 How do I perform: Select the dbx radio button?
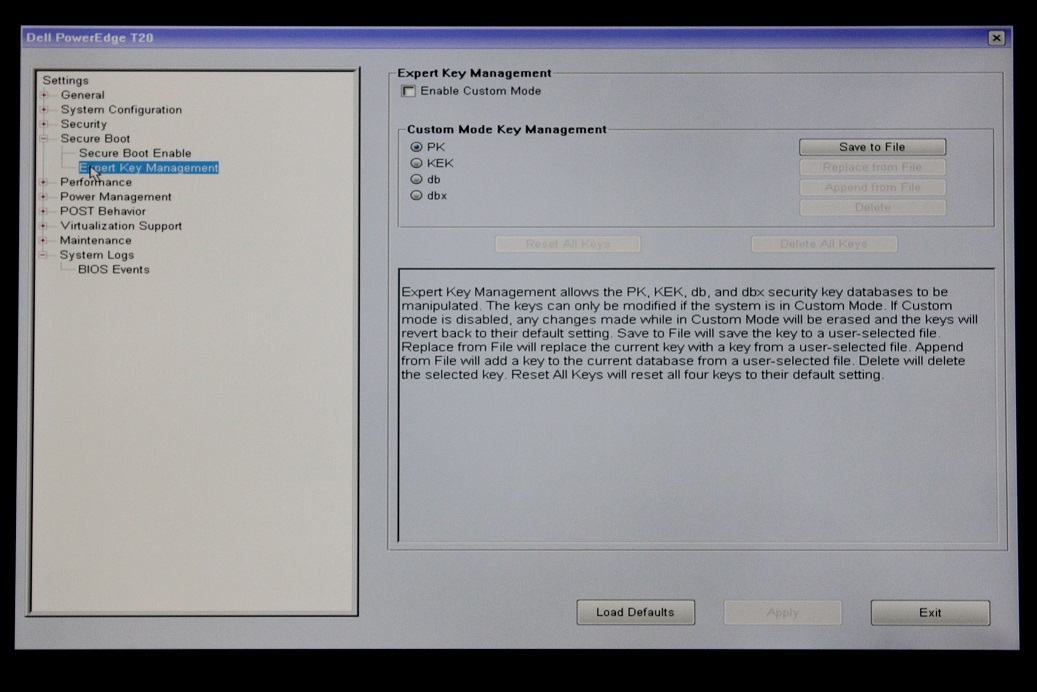pos(416,195)
